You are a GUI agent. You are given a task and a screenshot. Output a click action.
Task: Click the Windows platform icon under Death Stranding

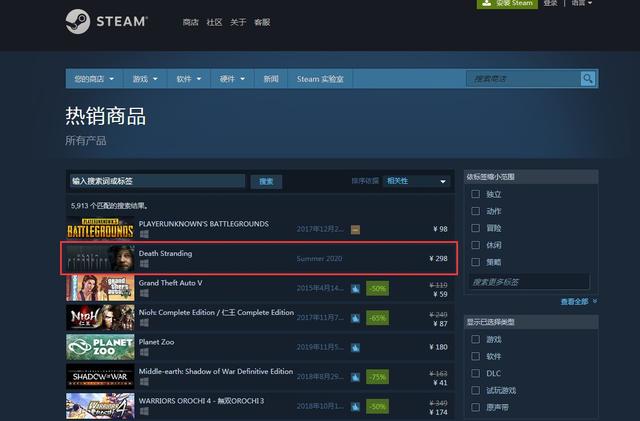143,264
